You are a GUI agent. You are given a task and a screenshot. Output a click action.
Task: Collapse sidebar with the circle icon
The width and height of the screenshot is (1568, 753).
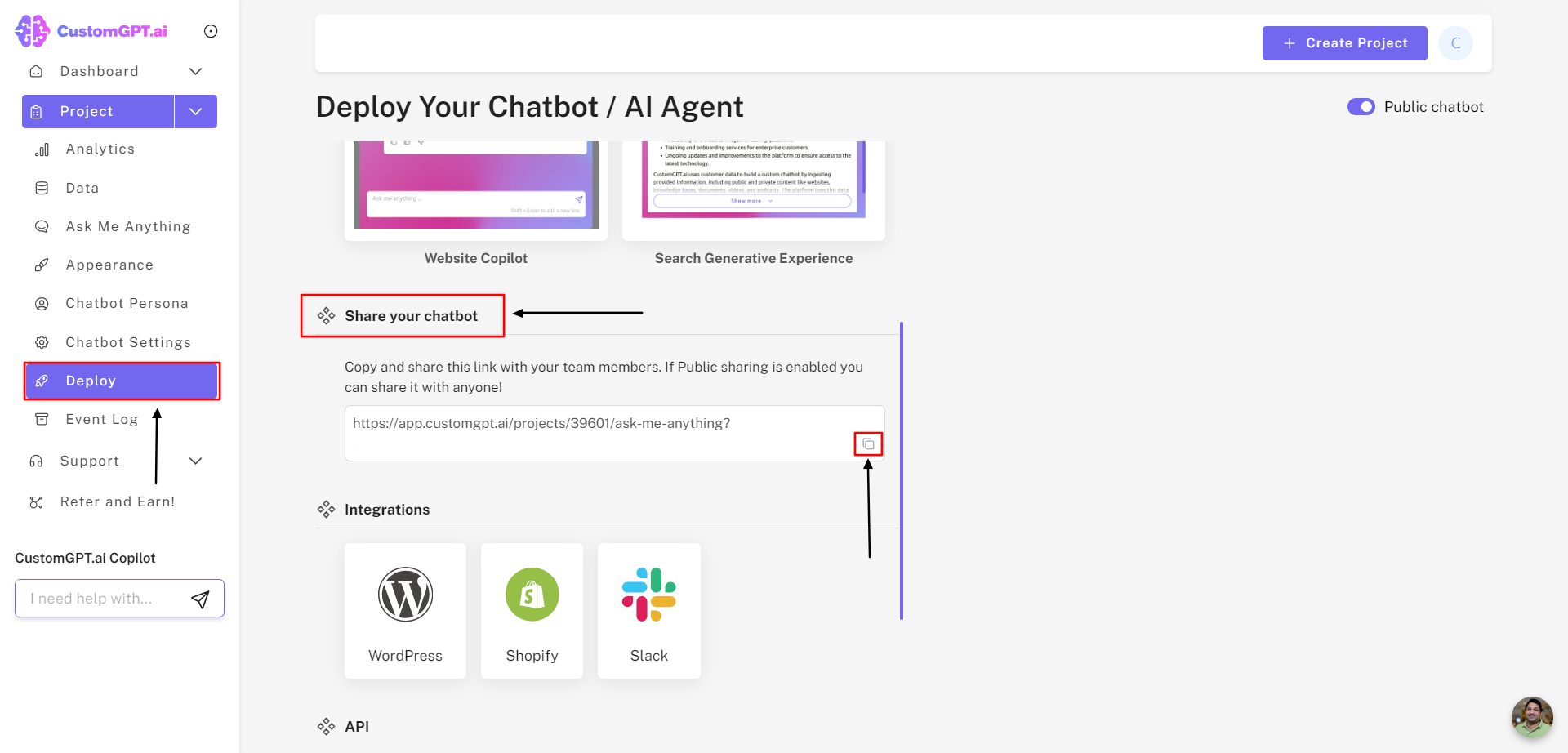[x=211, y=31]
